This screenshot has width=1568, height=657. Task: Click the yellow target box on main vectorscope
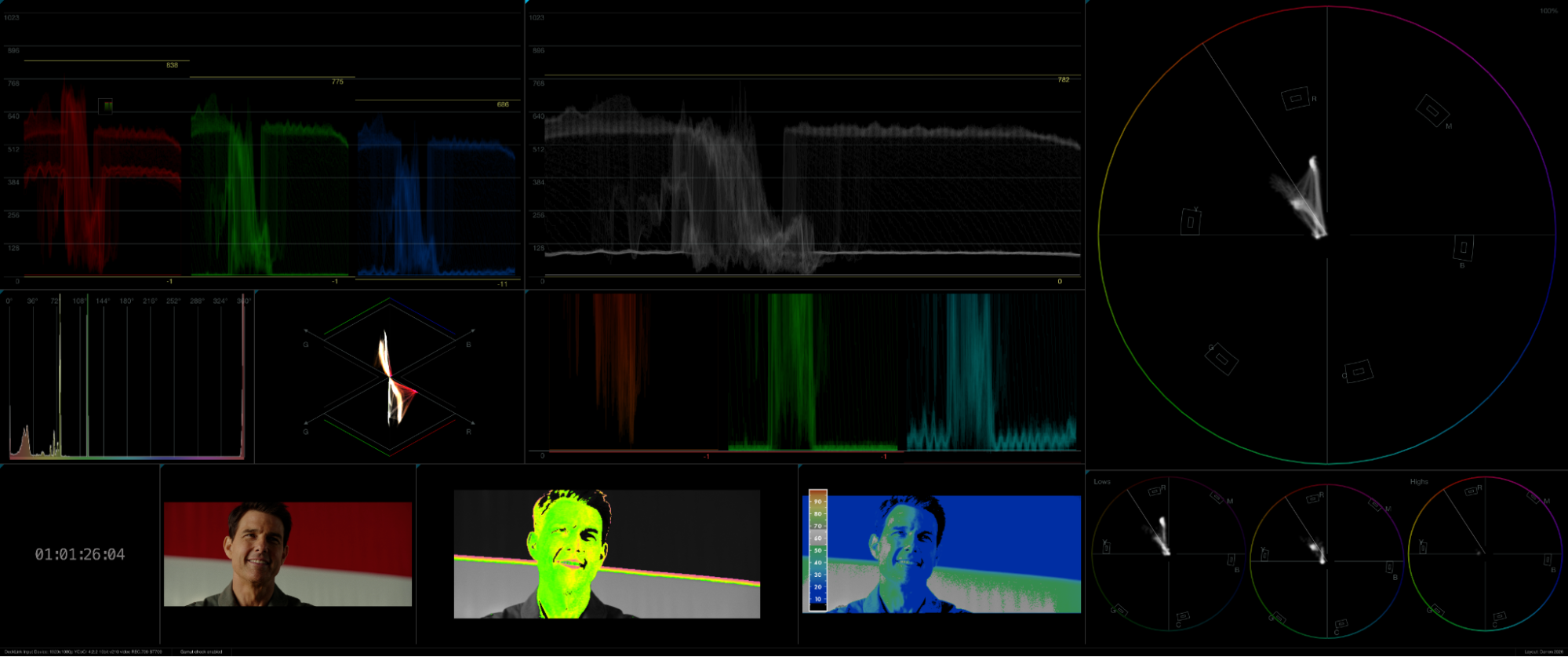click(1191, 222)
